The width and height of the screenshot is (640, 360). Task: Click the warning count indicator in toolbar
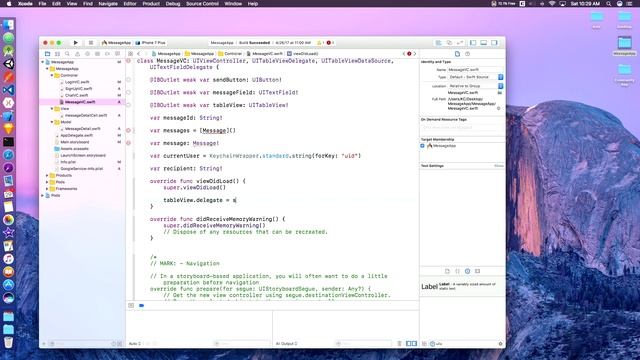pyautogui.click(x=321, y=43)
